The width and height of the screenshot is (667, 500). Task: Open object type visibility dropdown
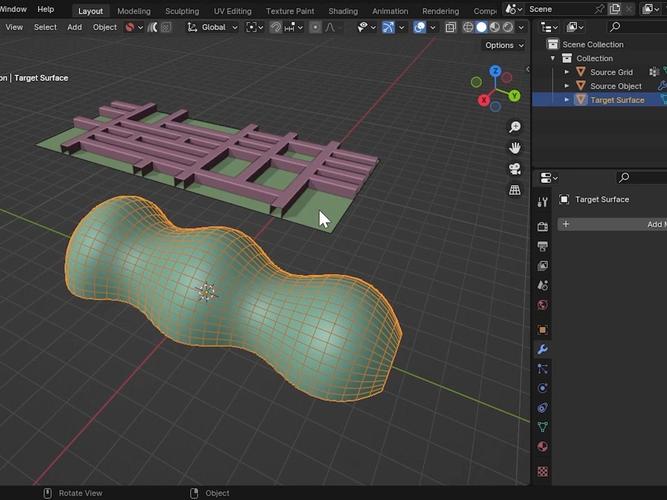[366, 27]
